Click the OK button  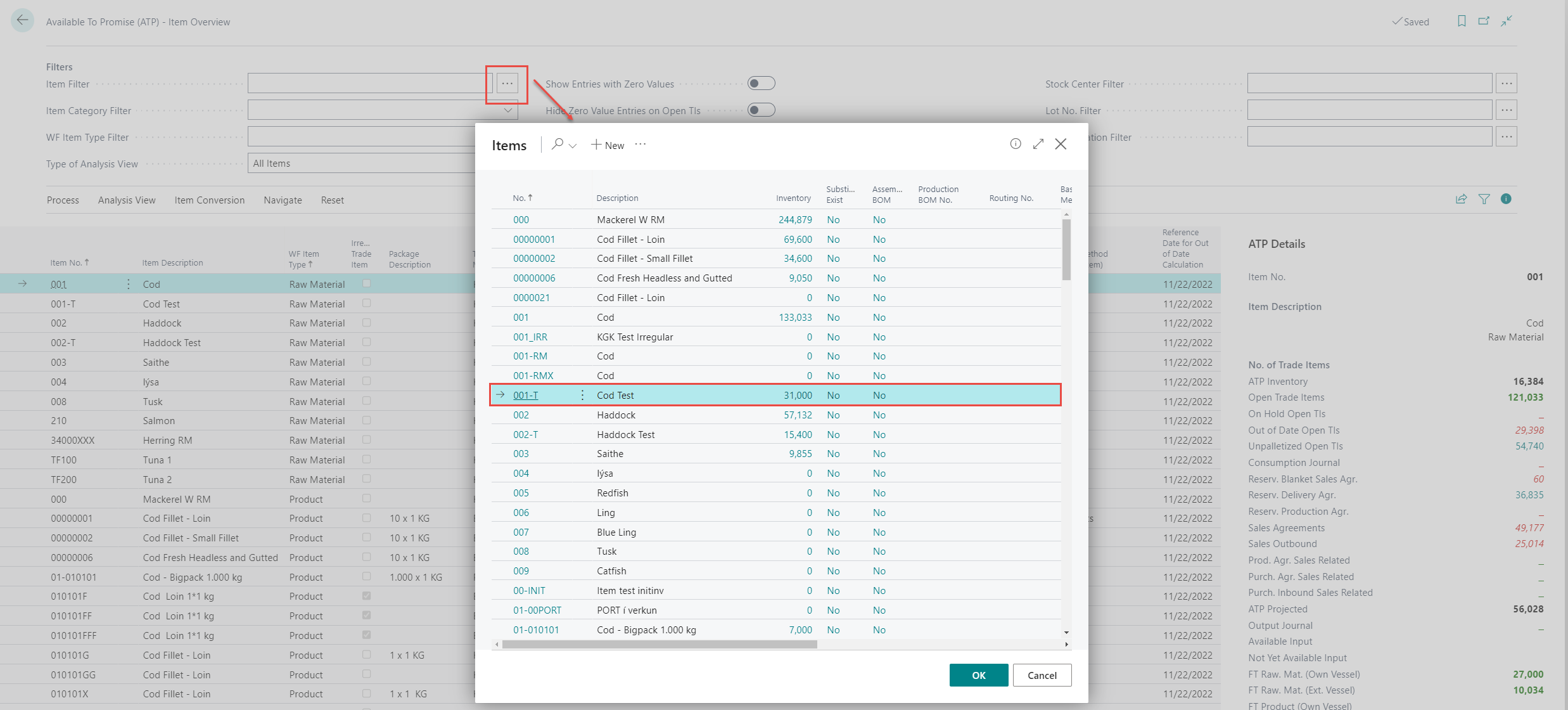pyautogui.click(x=978, y=675)
